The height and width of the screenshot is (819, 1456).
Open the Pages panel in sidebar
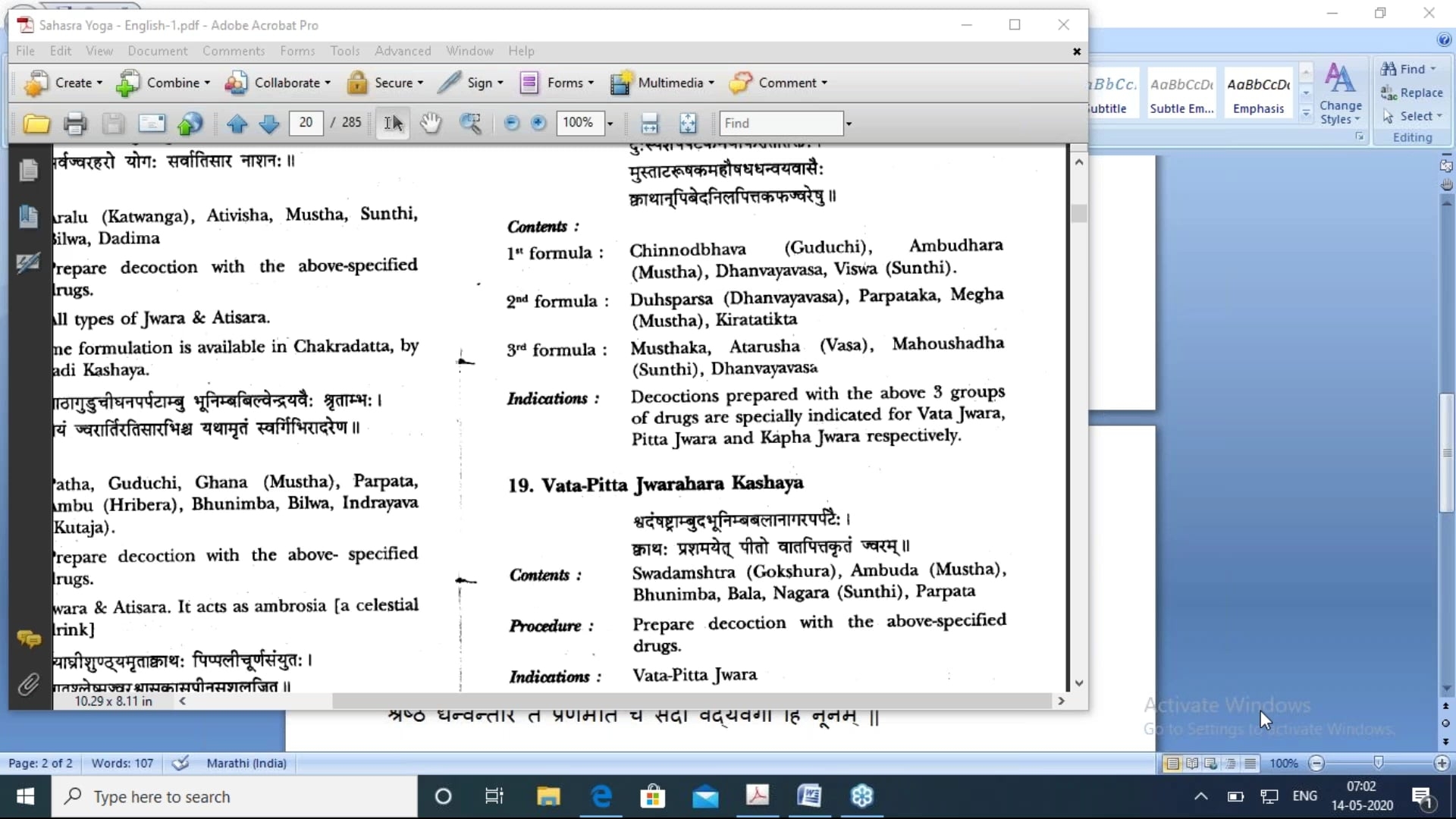pos(29,170)
